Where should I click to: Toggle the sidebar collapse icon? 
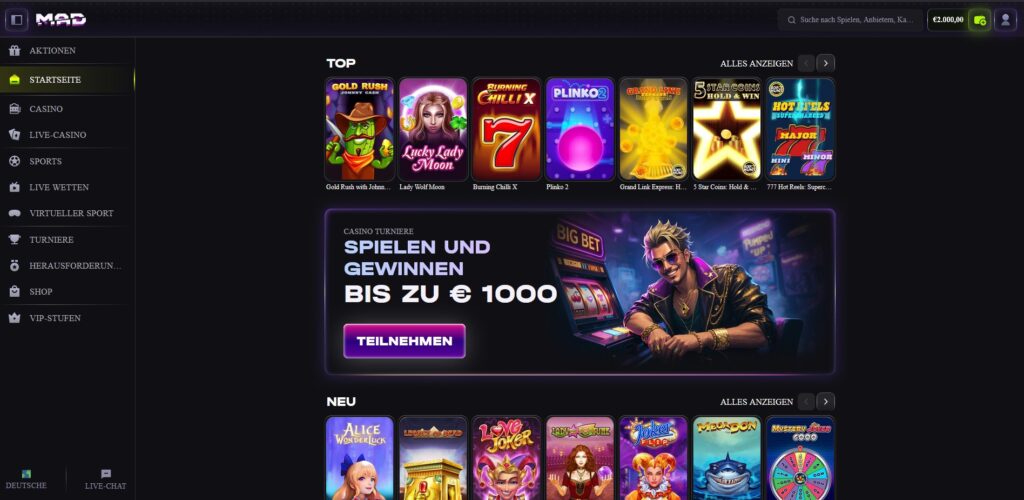point(17,20)
